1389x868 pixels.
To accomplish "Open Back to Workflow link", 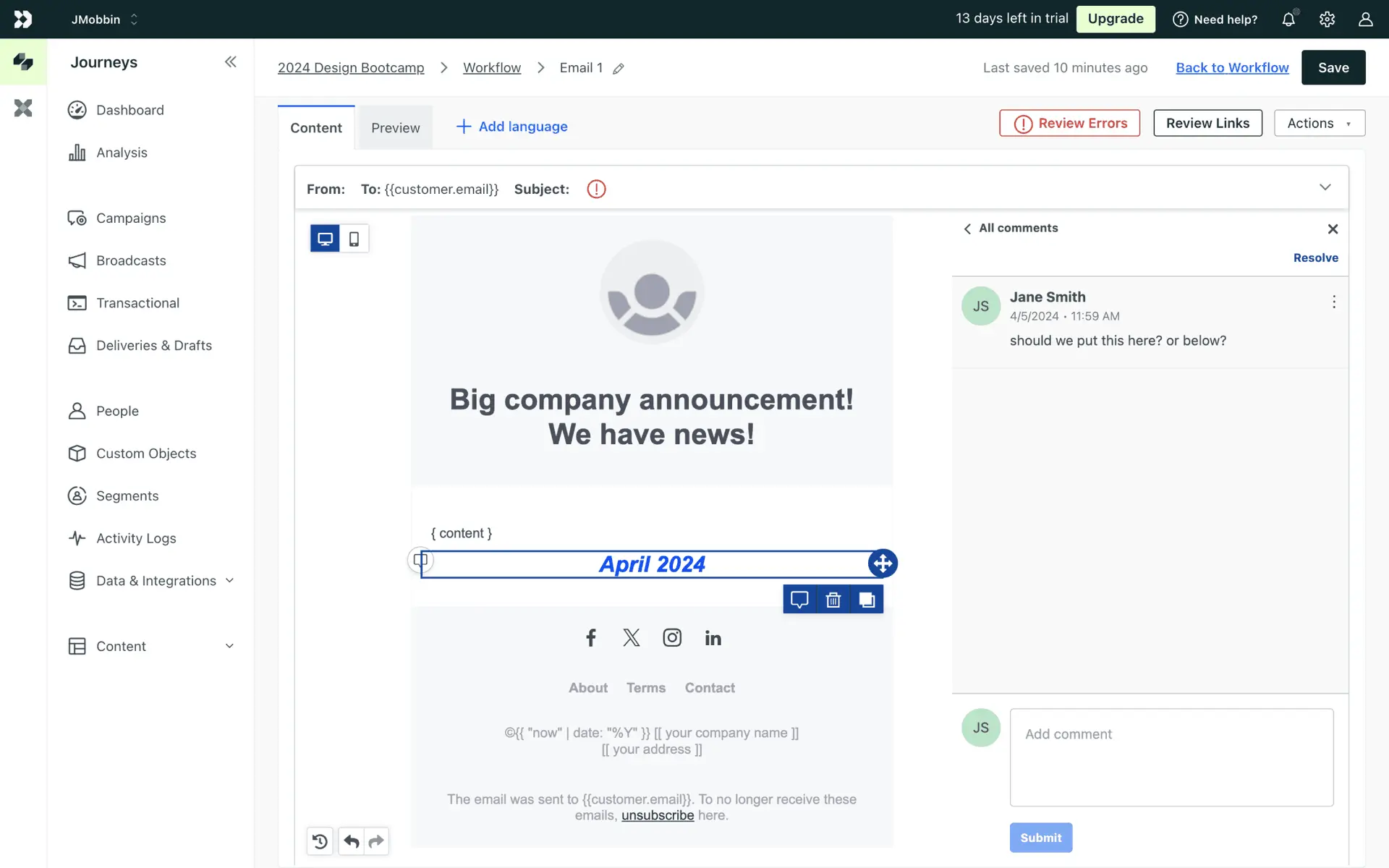I will (x=1232, y=67).
